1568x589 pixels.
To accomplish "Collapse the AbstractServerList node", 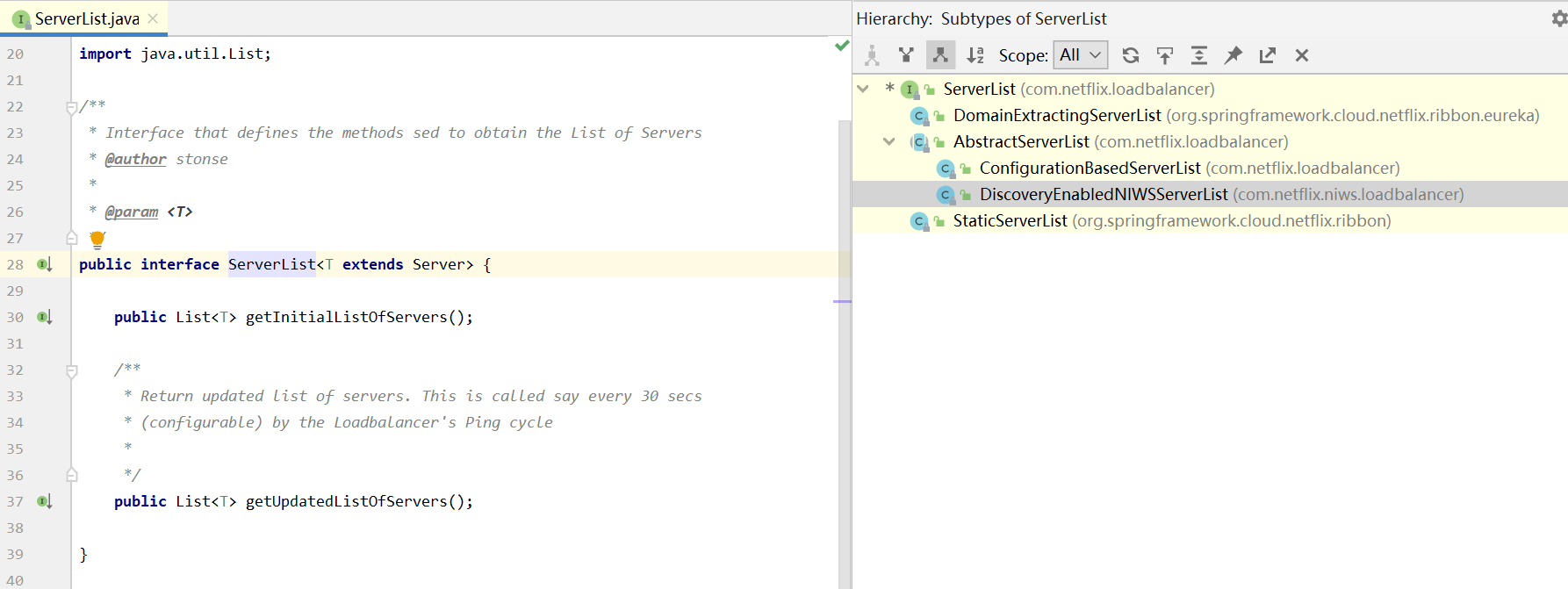I will 889,141.
